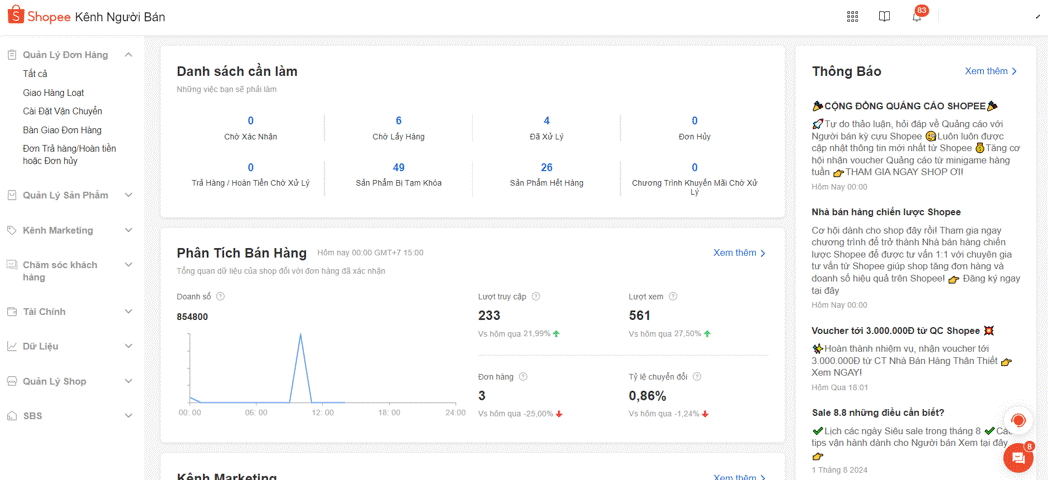Click the peak on the sales chart
The height and width of the screenshot is (480, 1048).
coord(300,335)
